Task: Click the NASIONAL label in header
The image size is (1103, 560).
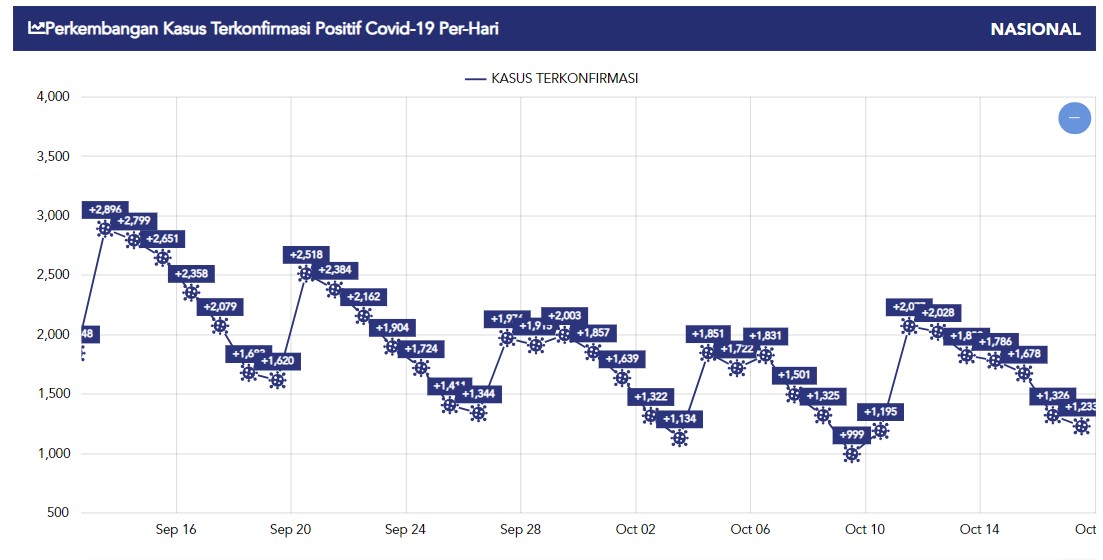Action: coord(1035,29)
